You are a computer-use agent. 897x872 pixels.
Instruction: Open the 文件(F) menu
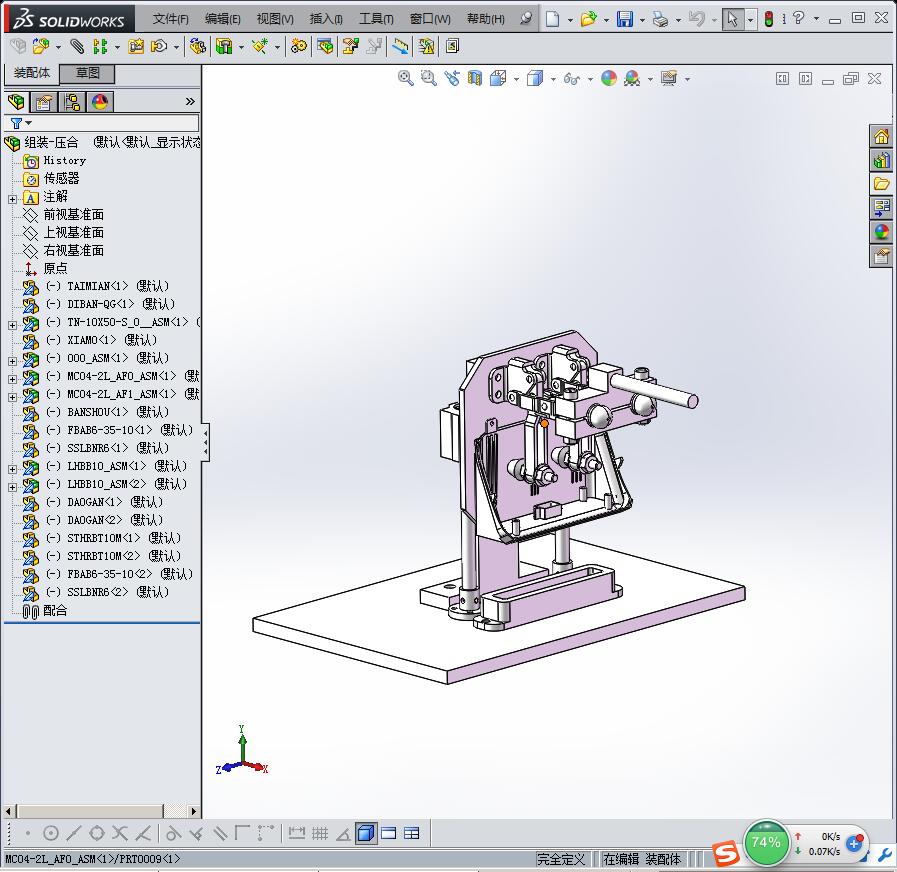pos(170,19)
